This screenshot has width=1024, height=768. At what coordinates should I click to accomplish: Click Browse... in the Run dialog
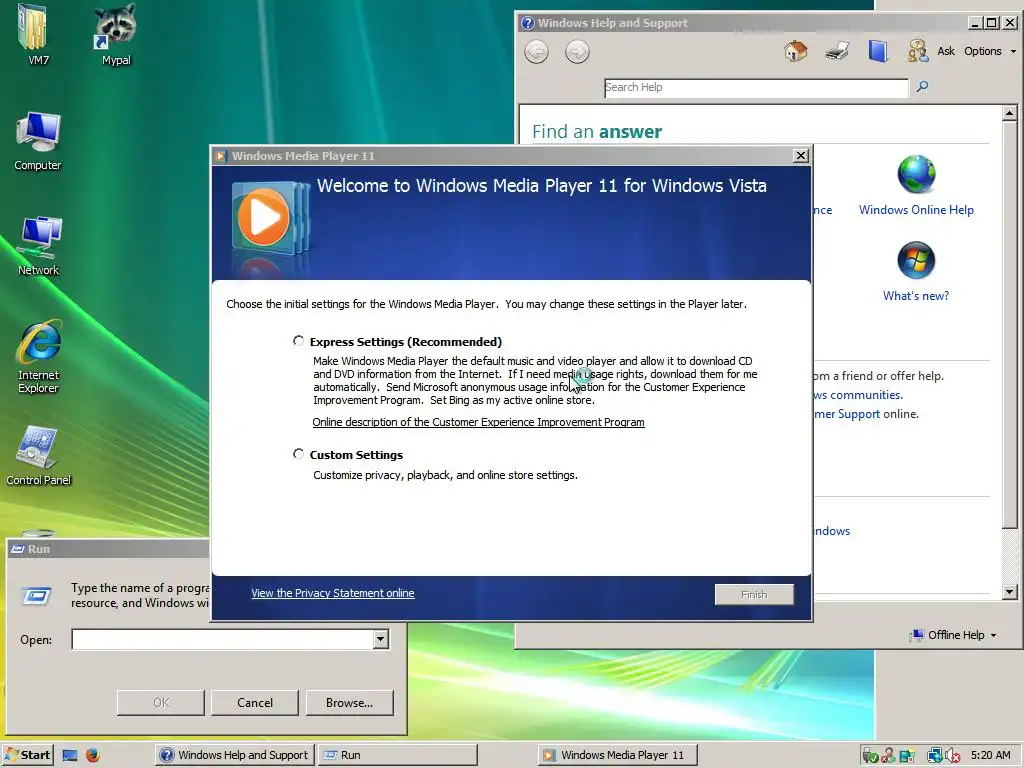click(349, 703)
